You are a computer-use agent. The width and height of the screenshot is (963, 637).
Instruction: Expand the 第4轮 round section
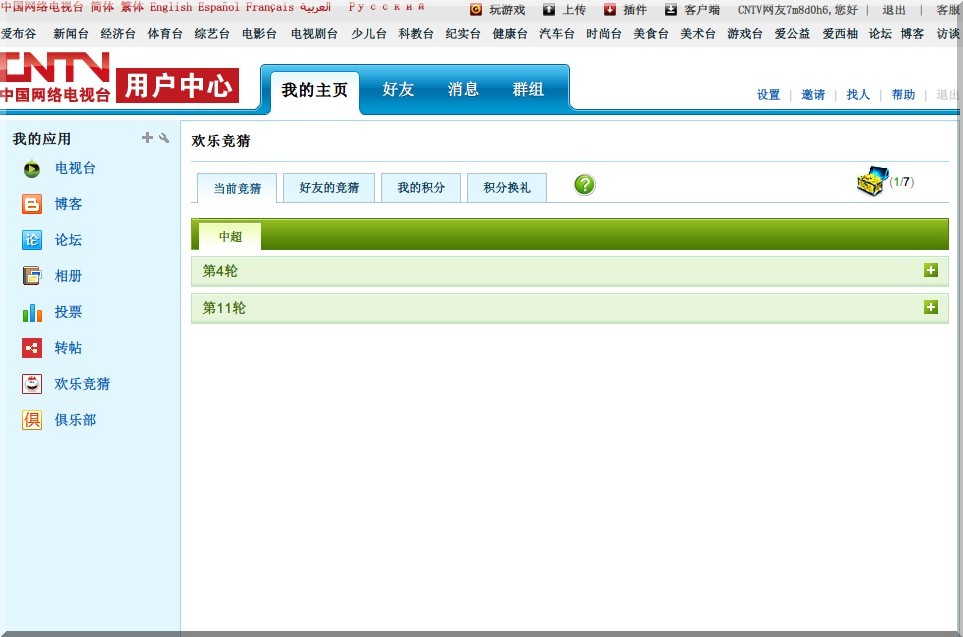pos(931,271)
